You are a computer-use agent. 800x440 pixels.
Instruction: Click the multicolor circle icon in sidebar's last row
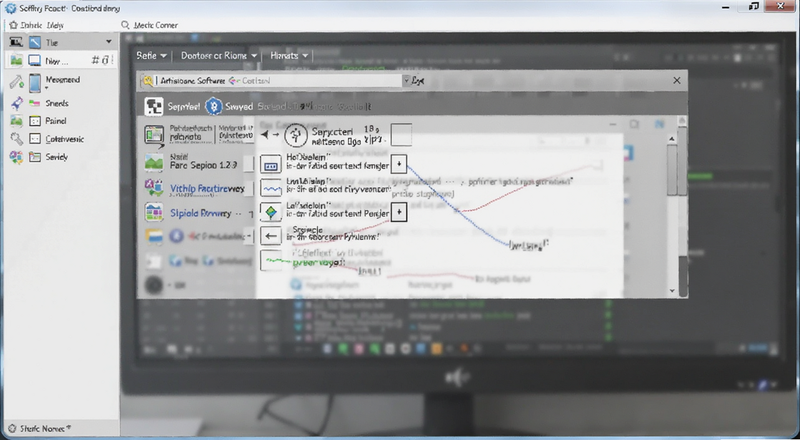(16, 157)
